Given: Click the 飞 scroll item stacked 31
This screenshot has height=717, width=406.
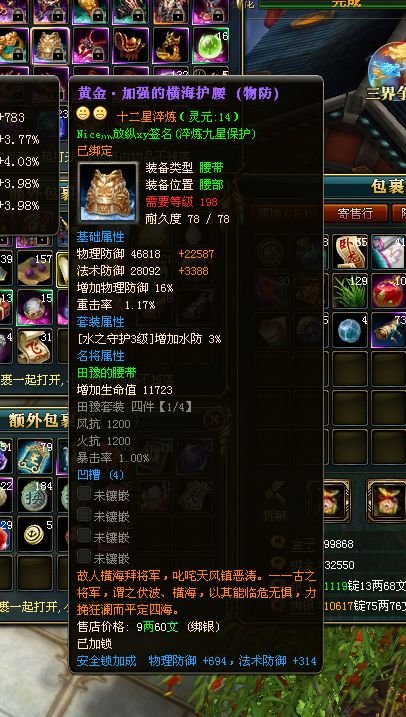Looking at the screenshot, I should tap(35, 346).
